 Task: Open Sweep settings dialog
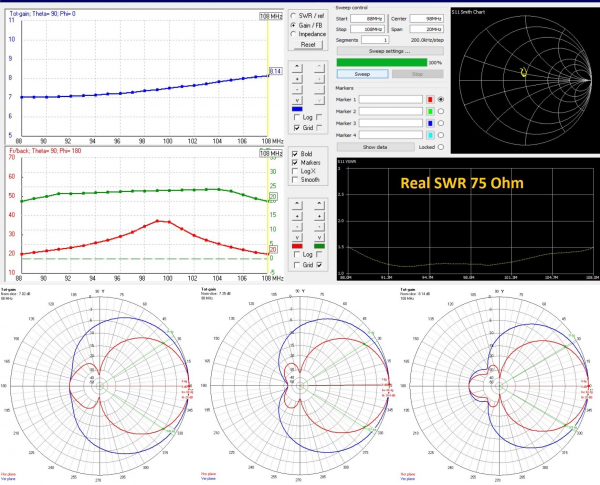tap(390, 51)
